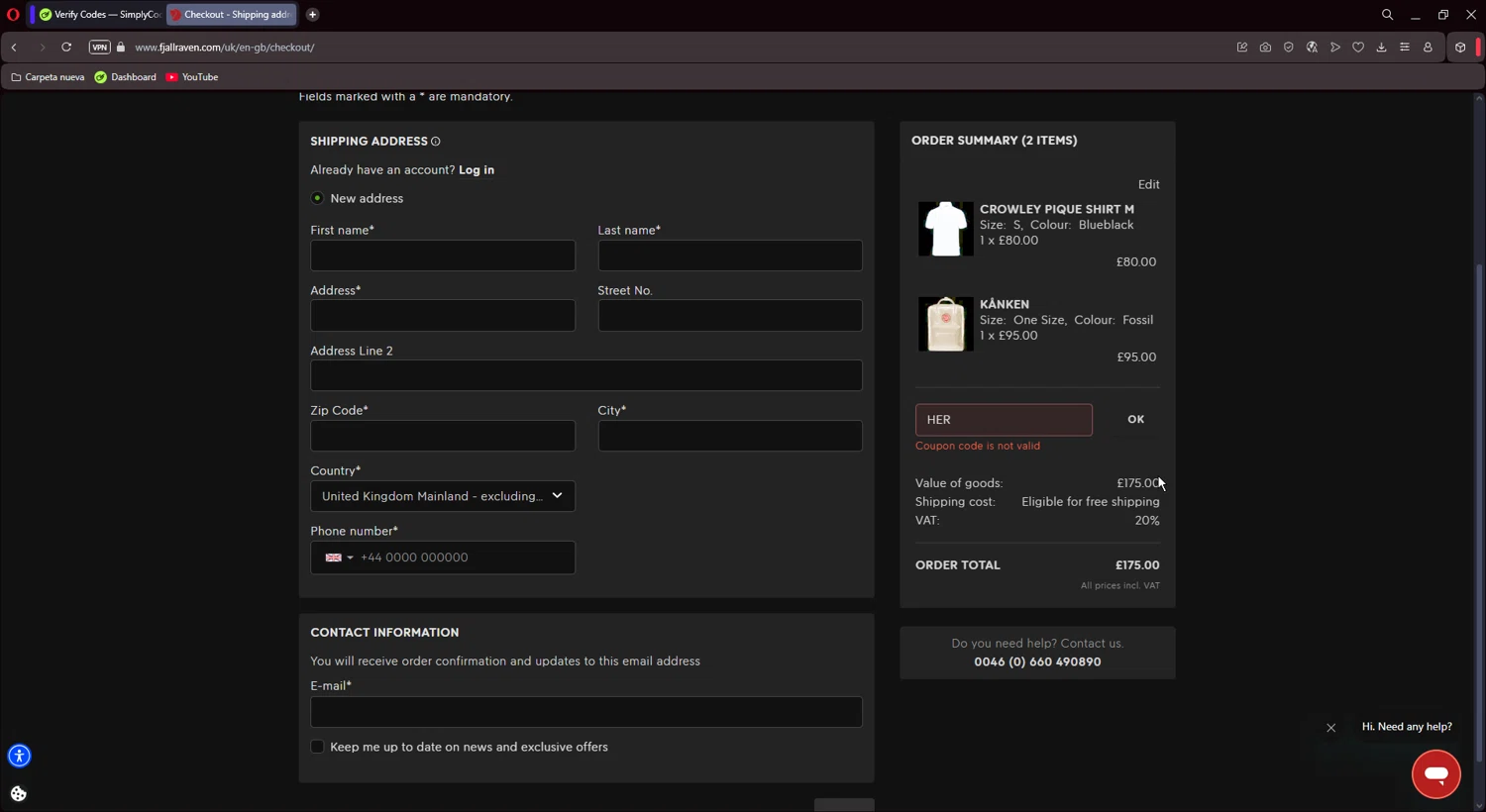1486x812 pixels.
Task: Open the red live chat bubble
Action: [x=1435, y=774]
